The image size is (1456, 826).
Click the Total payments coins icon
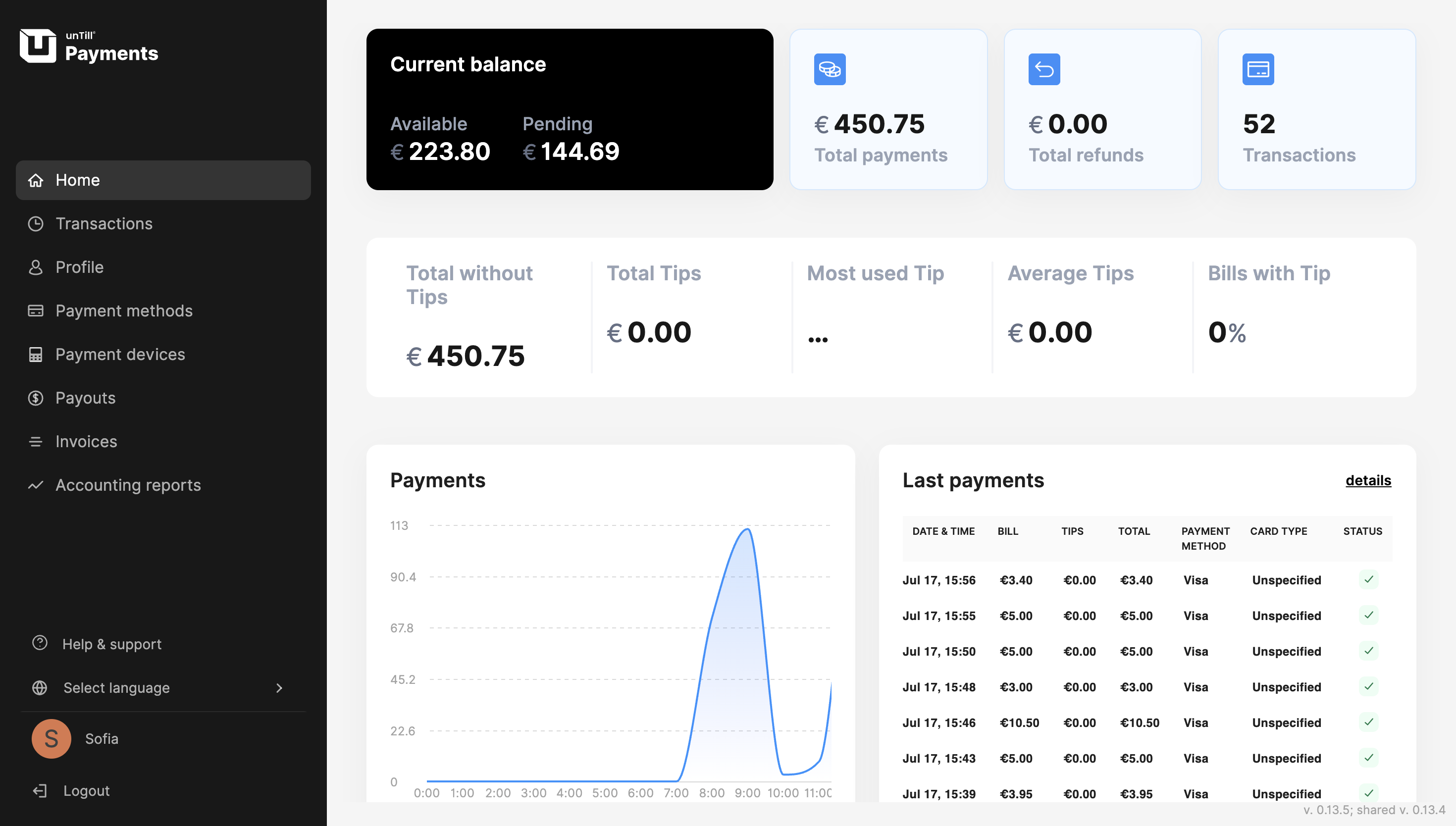point(829,69)
